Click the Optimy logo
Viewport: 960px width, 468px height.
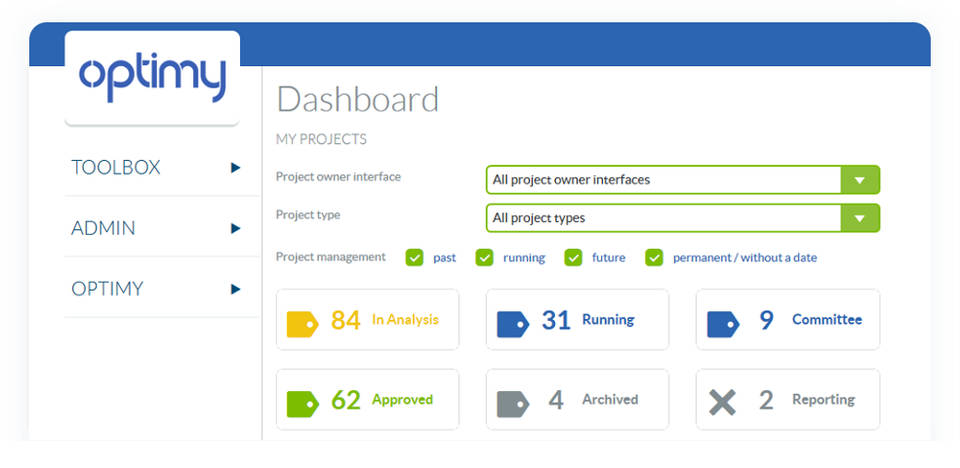point(152,78)
